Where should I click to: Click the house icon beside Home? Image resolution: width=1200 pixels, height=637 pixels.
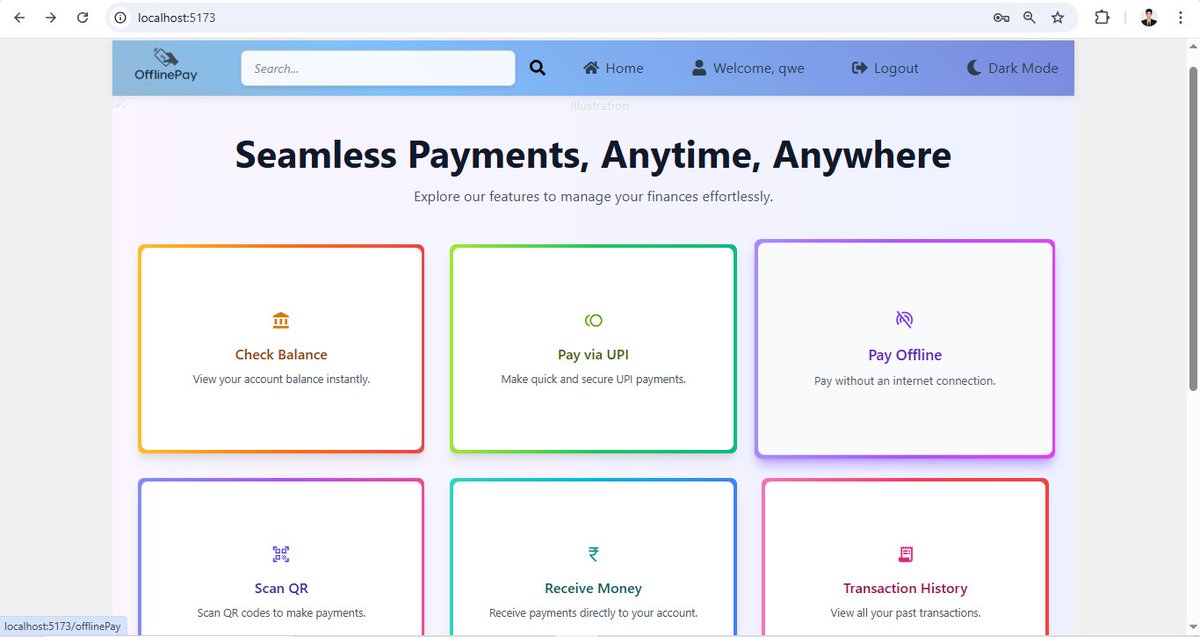[x=591, y=68]
